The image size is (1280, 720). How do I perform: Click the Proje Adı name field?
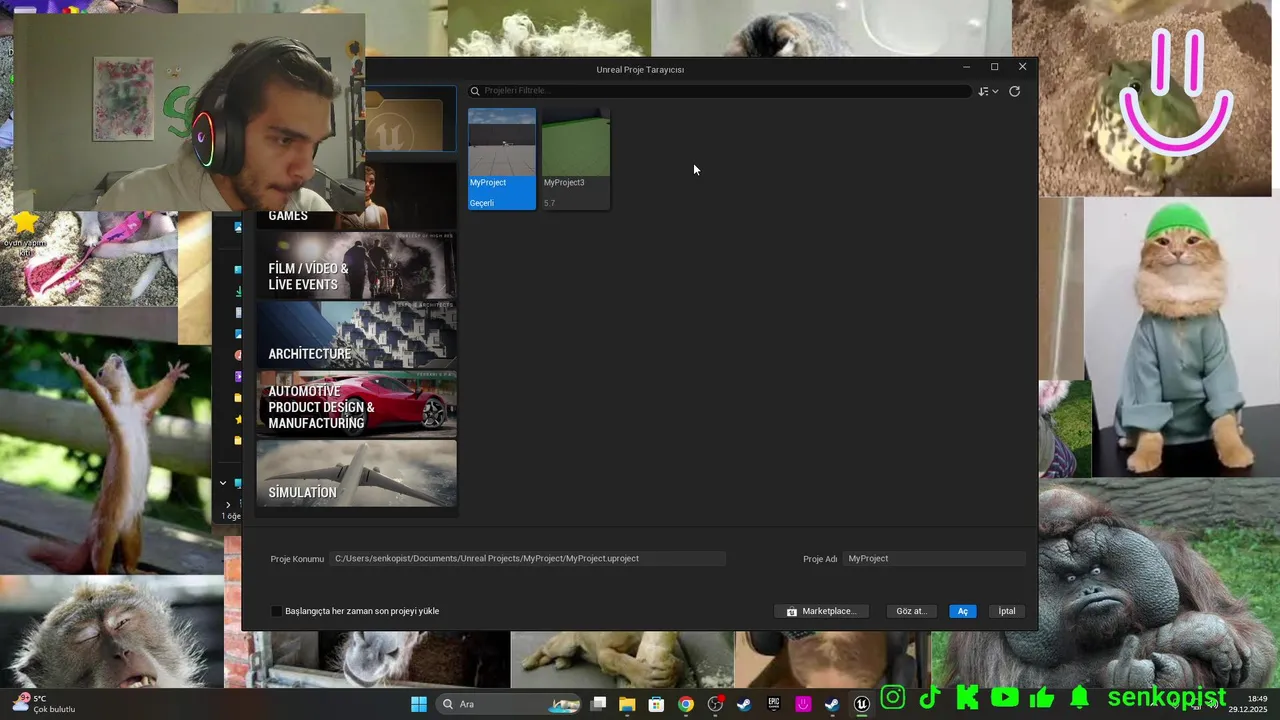coord(934,559)
